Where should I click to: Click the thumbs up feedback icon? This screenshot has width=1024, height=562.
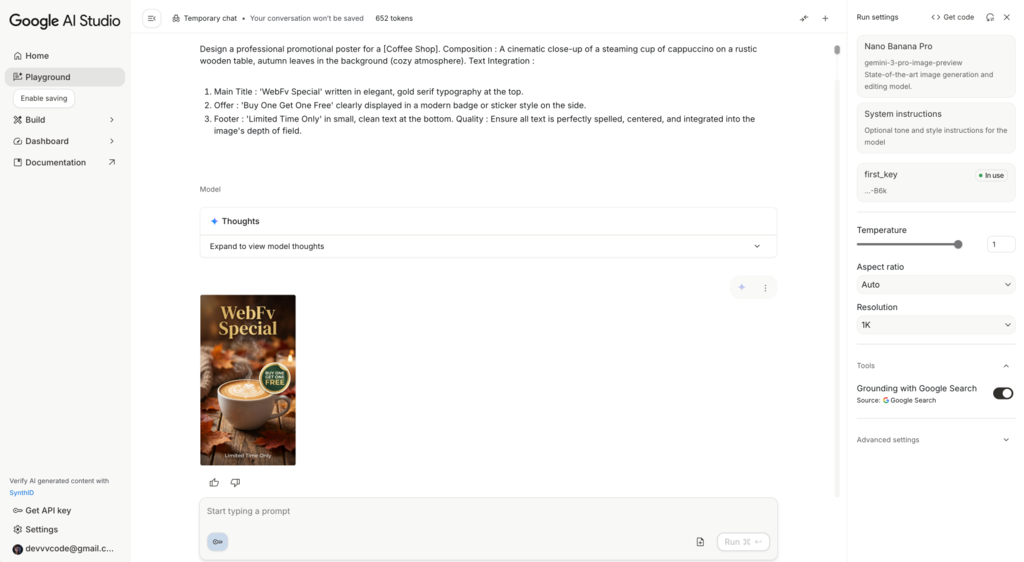(x=214, y=482)
